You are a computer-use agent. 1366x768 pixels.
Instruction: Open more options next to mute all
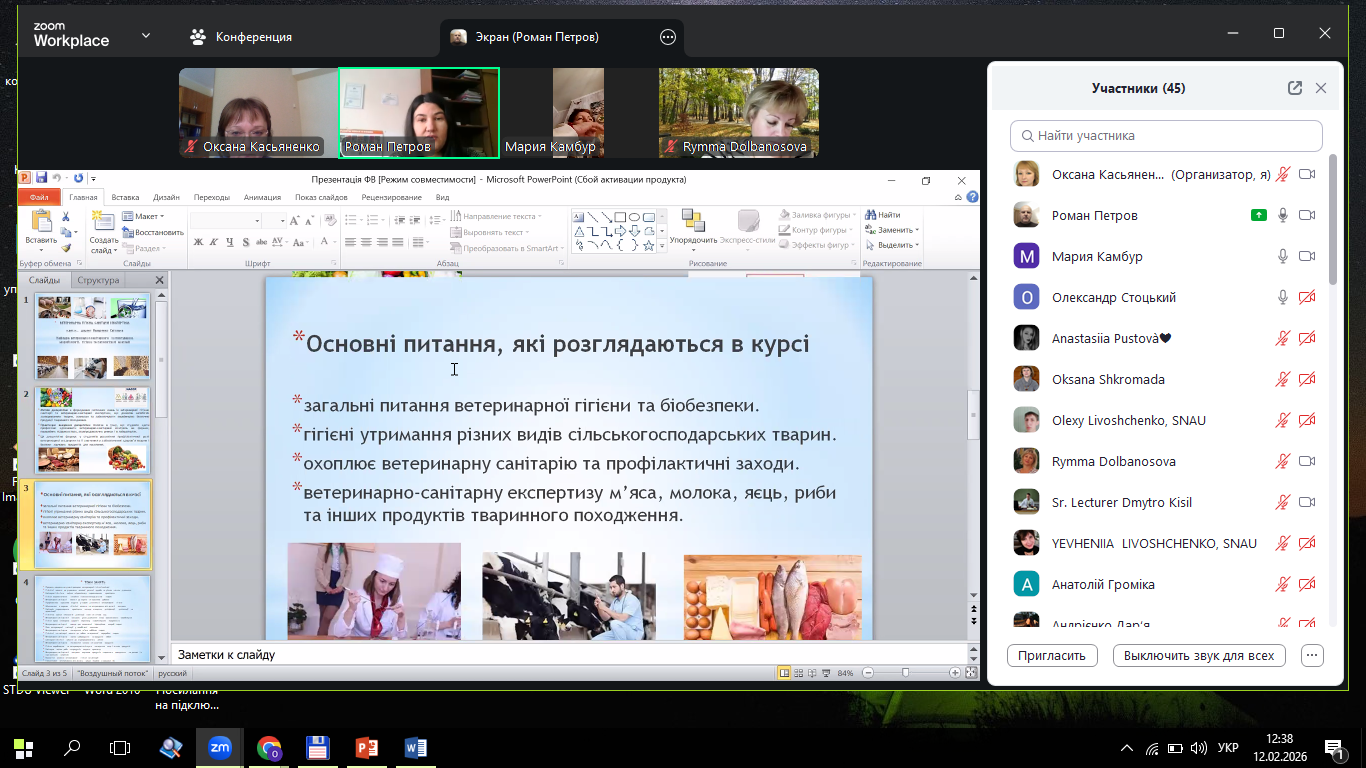pyautogui.click(x=1313, y=656)
